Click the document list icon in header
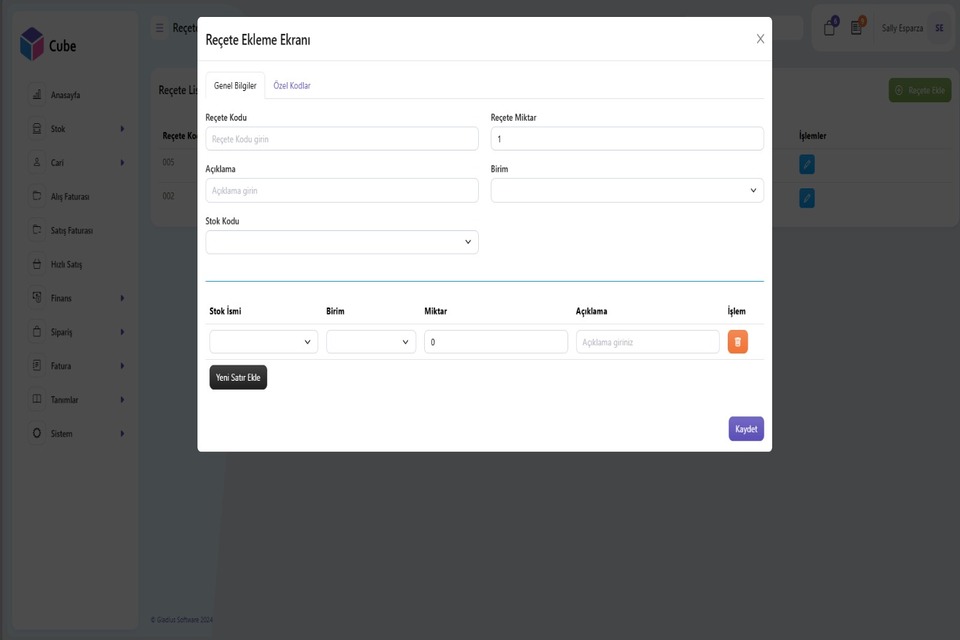The image size is (960, 640). pyautogui.click(x=857, y=28)
